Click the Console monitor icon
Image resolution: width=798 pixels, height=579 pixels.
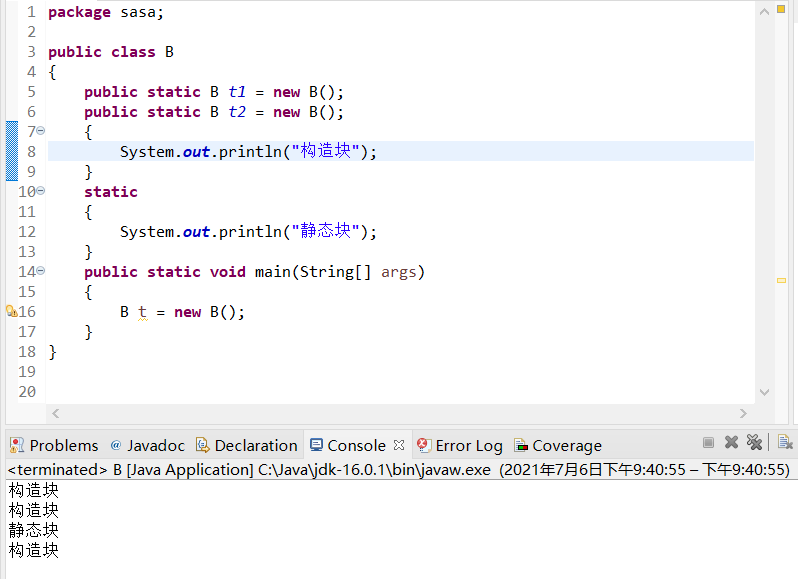tap(317, 445)
